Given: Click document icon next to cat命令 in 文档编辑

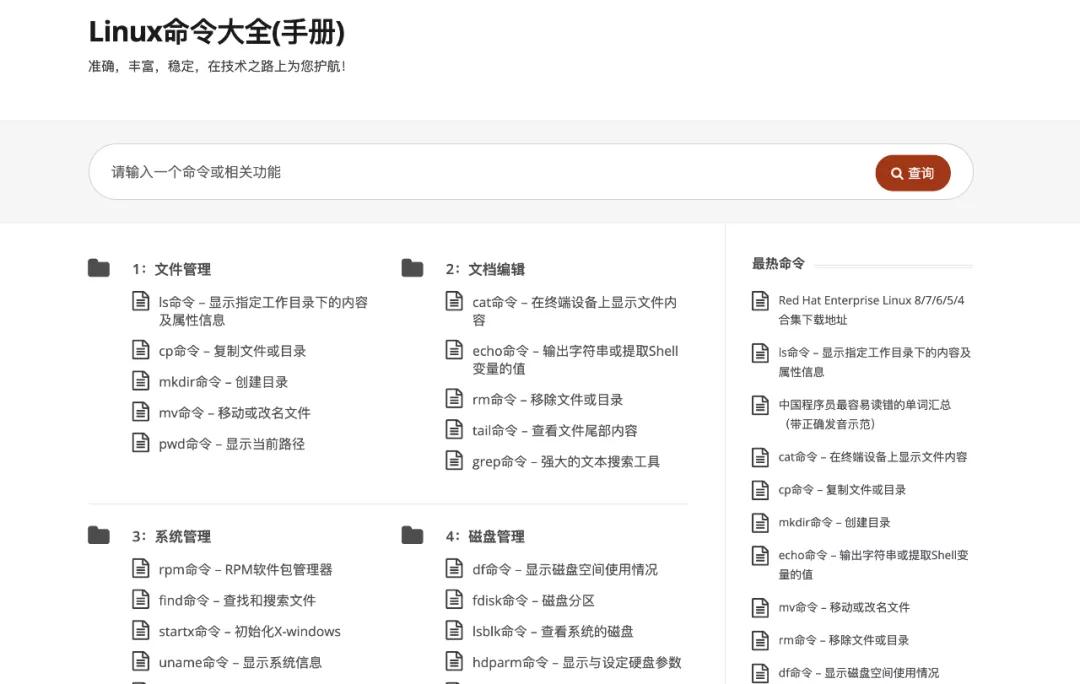Looking at the screenshot, I should (454, 301).
